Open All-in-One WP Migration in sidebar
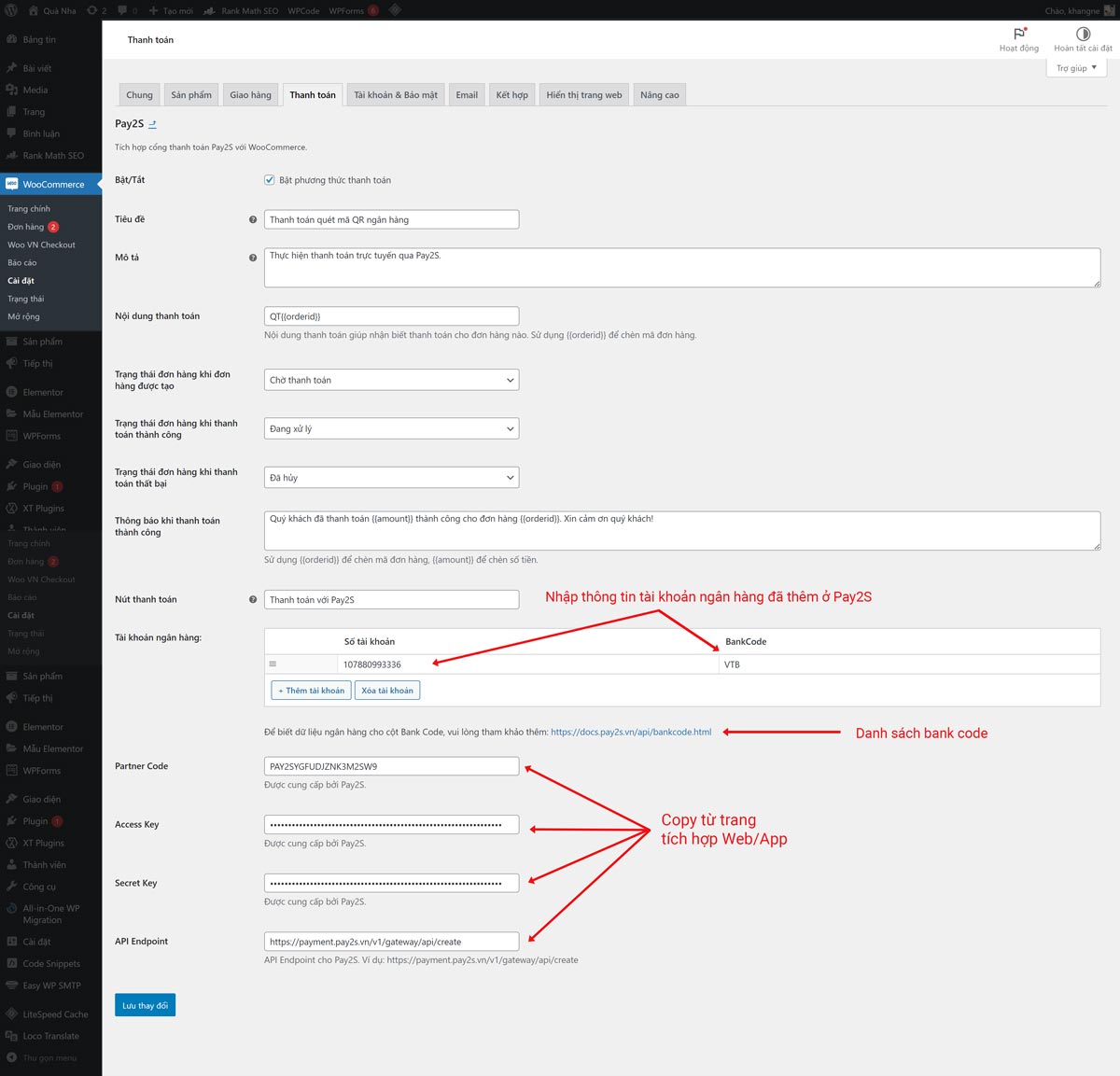 [x=50, y=914]
